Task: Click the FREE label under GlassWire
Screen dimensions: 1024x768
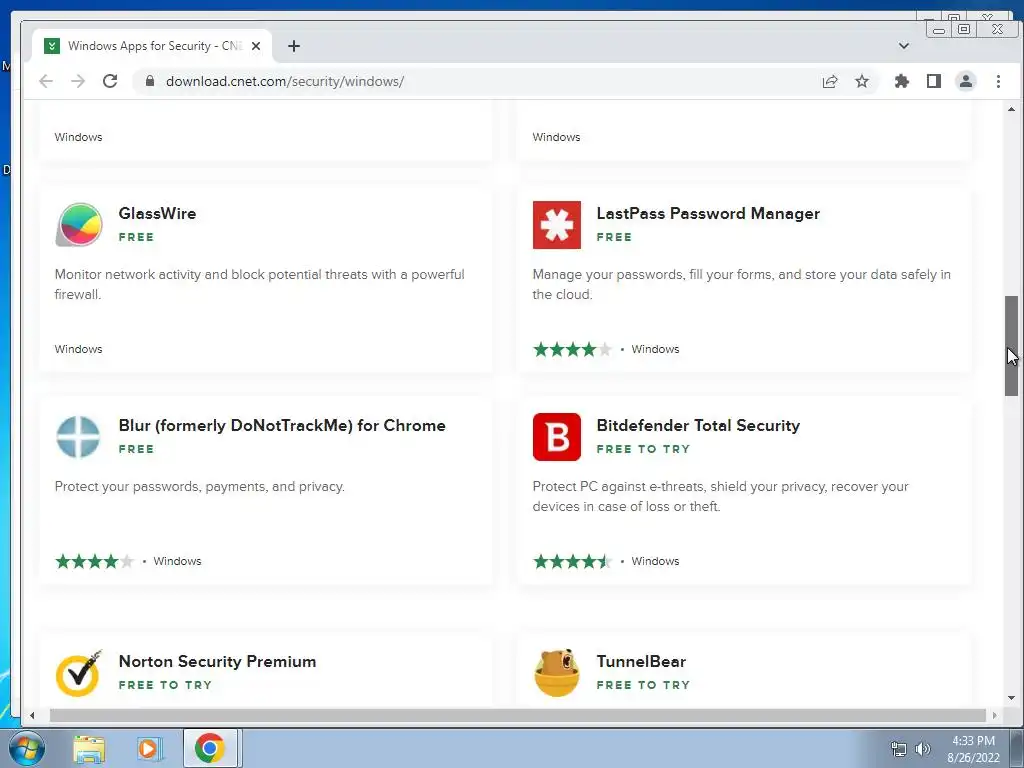Action: [136, 237]
